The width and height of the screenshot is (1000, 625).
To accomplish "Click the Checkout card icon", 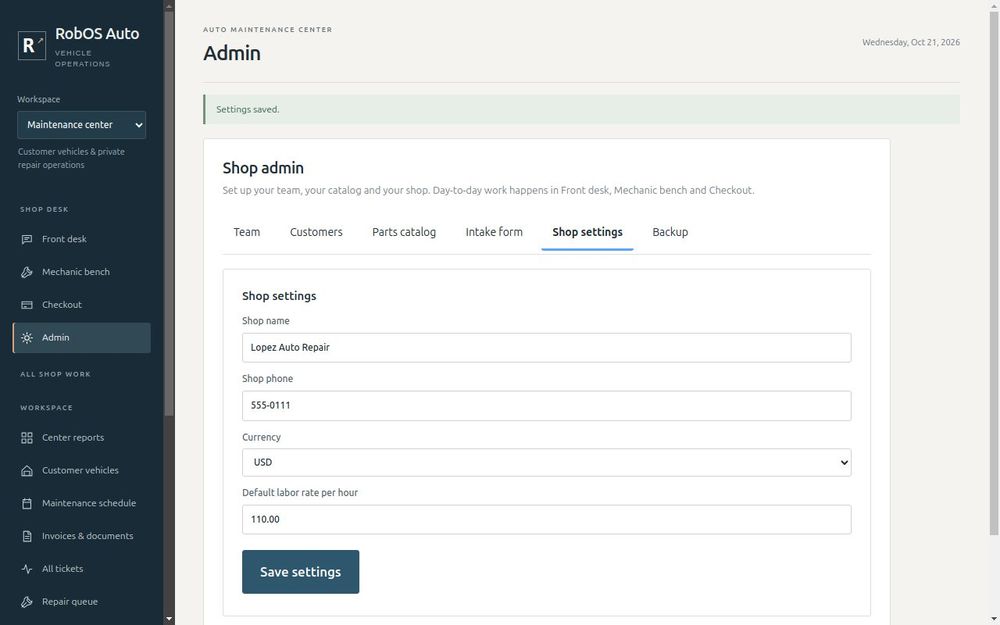I will [27, 305].
